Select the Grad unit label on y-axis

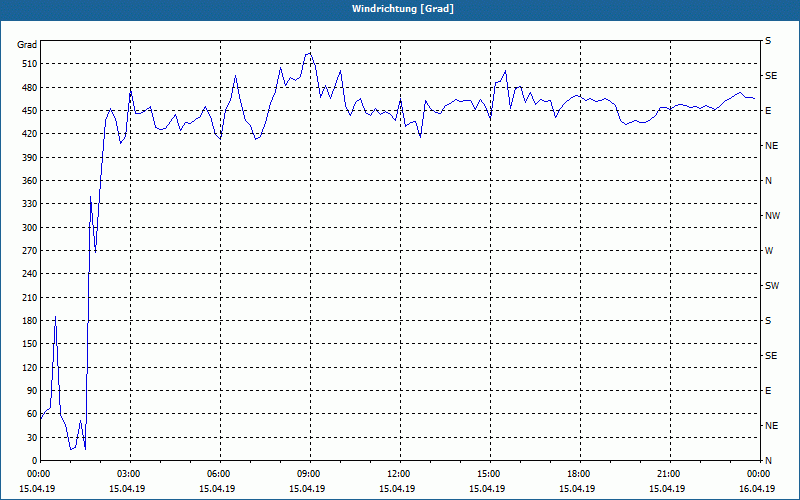click(27, 45)
